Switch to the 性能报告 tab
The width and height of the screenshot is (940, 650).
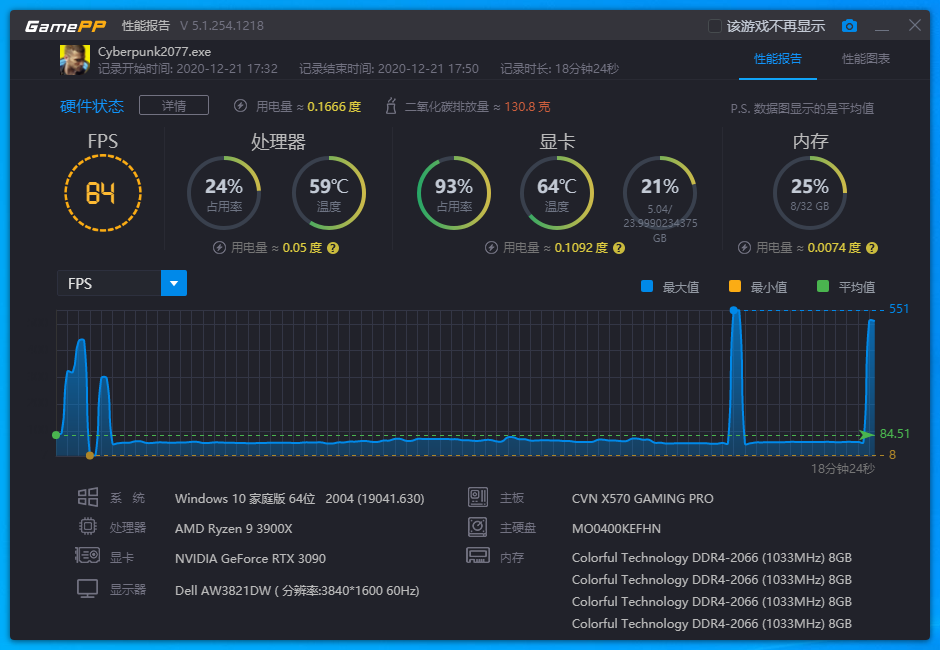778,59
